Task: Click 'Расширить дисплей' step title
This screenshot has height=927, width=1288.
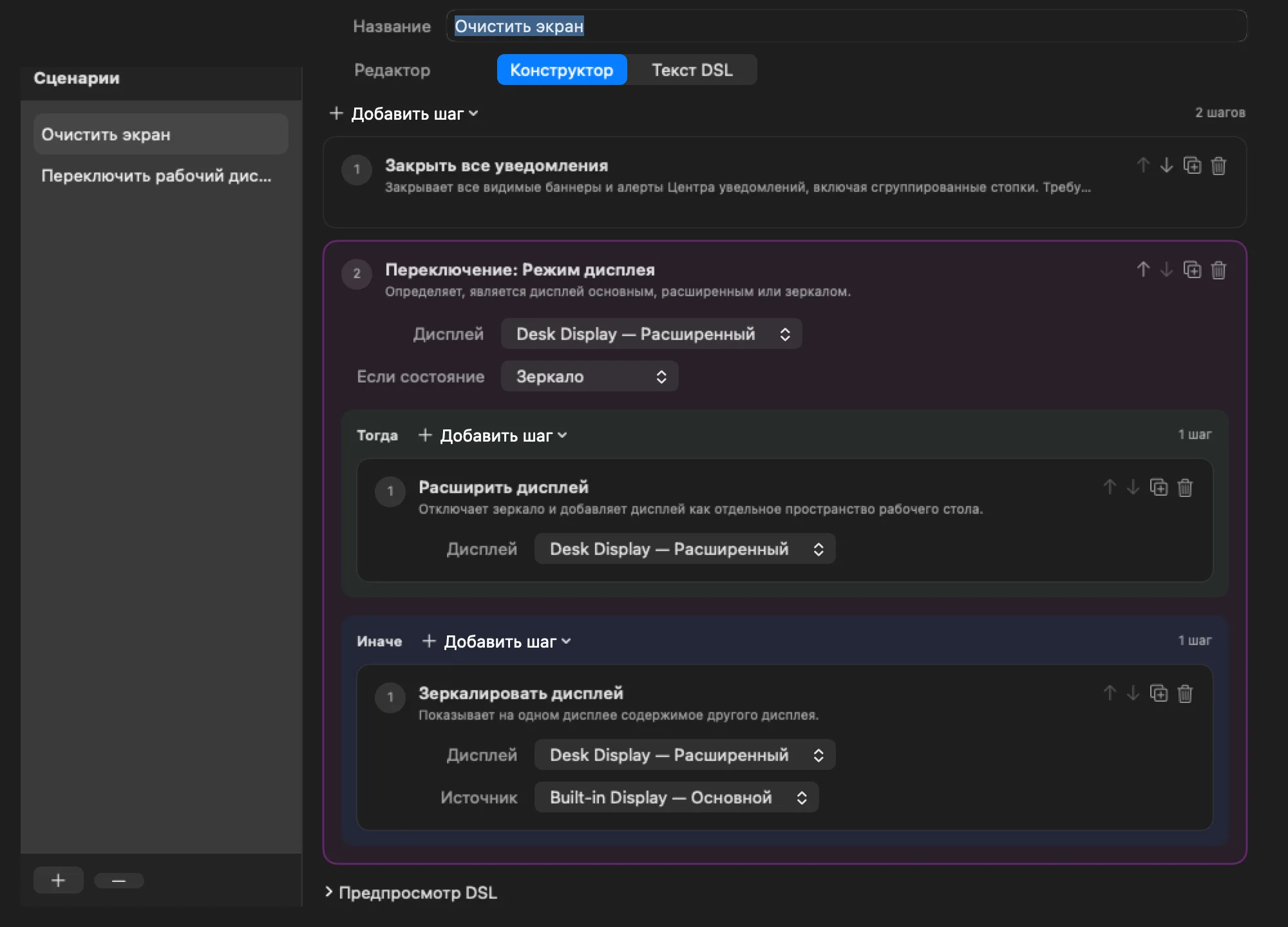Action: pyautogui.click(x=504, y=487)
